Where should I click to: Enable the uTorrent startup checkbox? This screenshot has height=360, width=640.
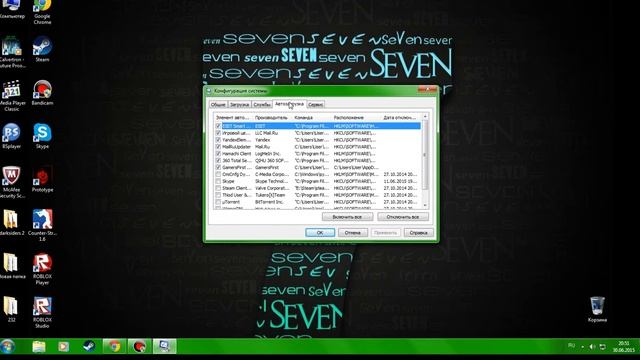coord(218,202)
